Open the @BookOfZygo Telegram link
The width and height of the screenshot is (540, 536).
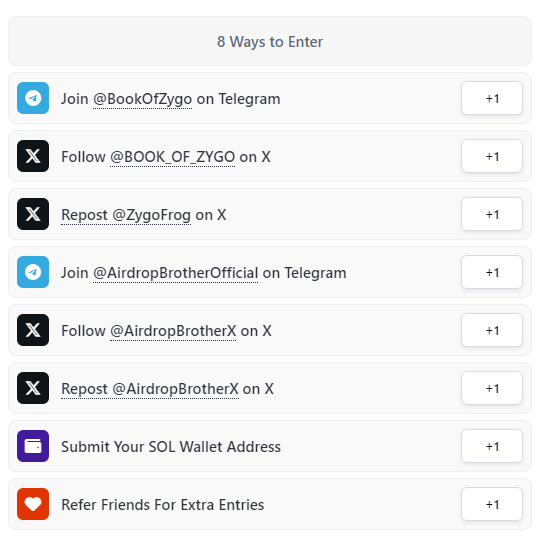coord(143,99)
